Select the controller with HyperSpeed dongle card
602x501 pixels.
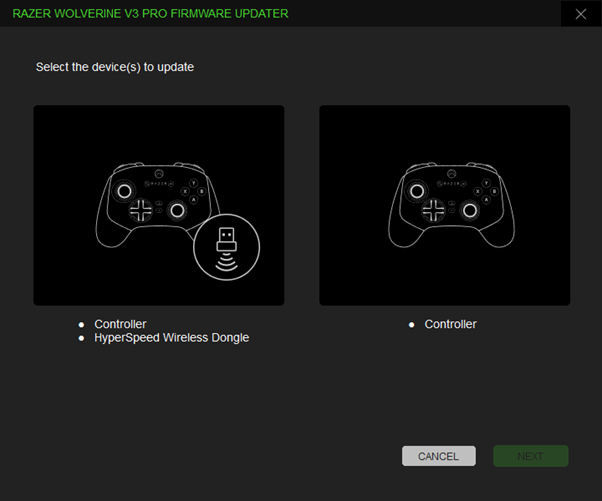pyautogui.click(x=158, y=205)
